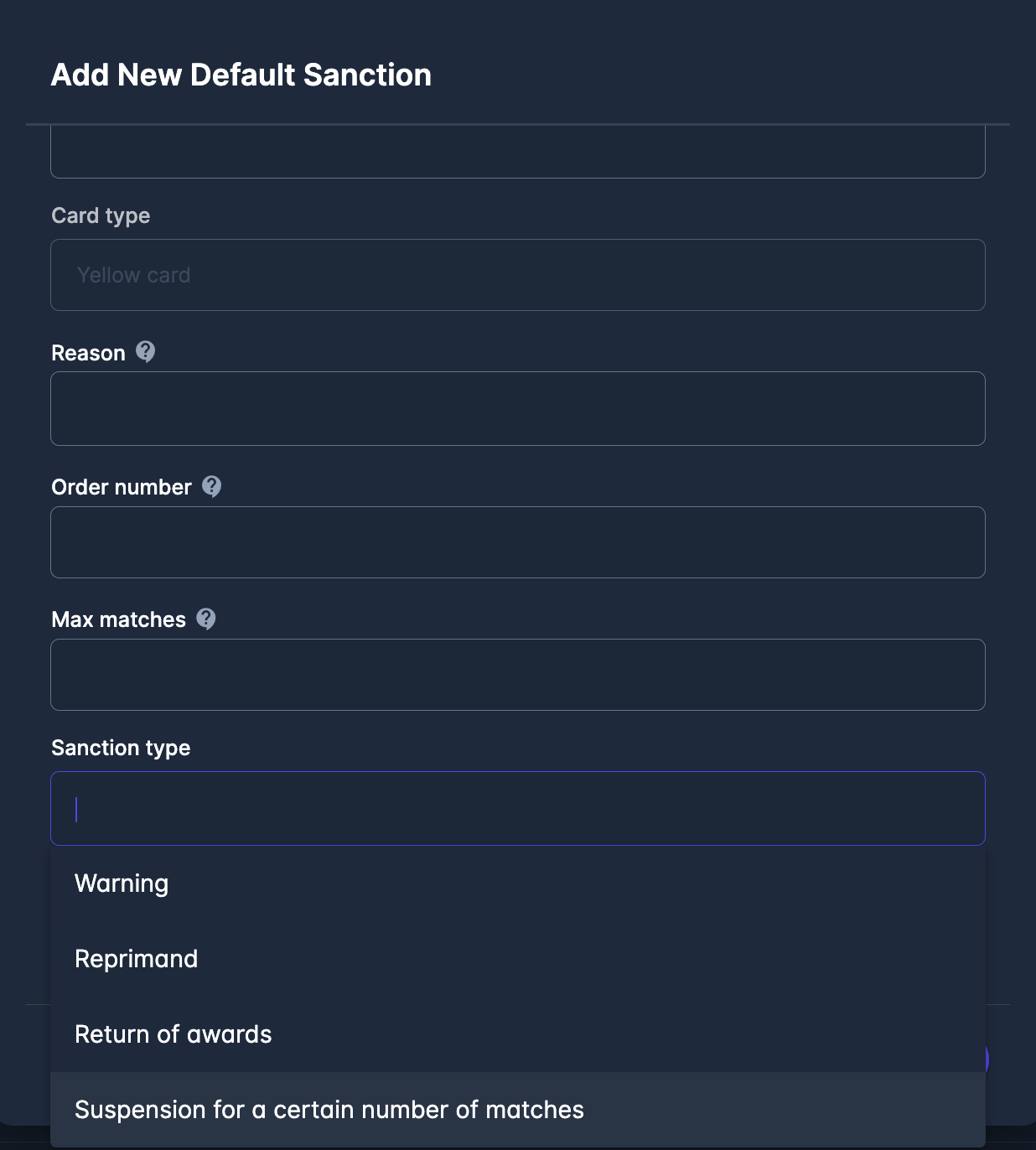This screenshot has height=1150, width=1036.
Task: Select the Reprimand option
Action: pos(137,959)
